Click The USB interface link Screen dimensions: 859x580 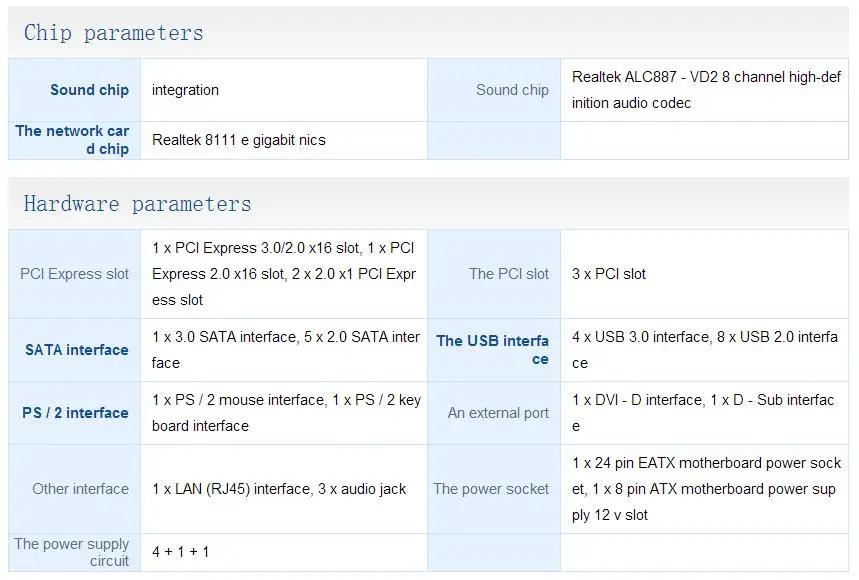point(492,350)
